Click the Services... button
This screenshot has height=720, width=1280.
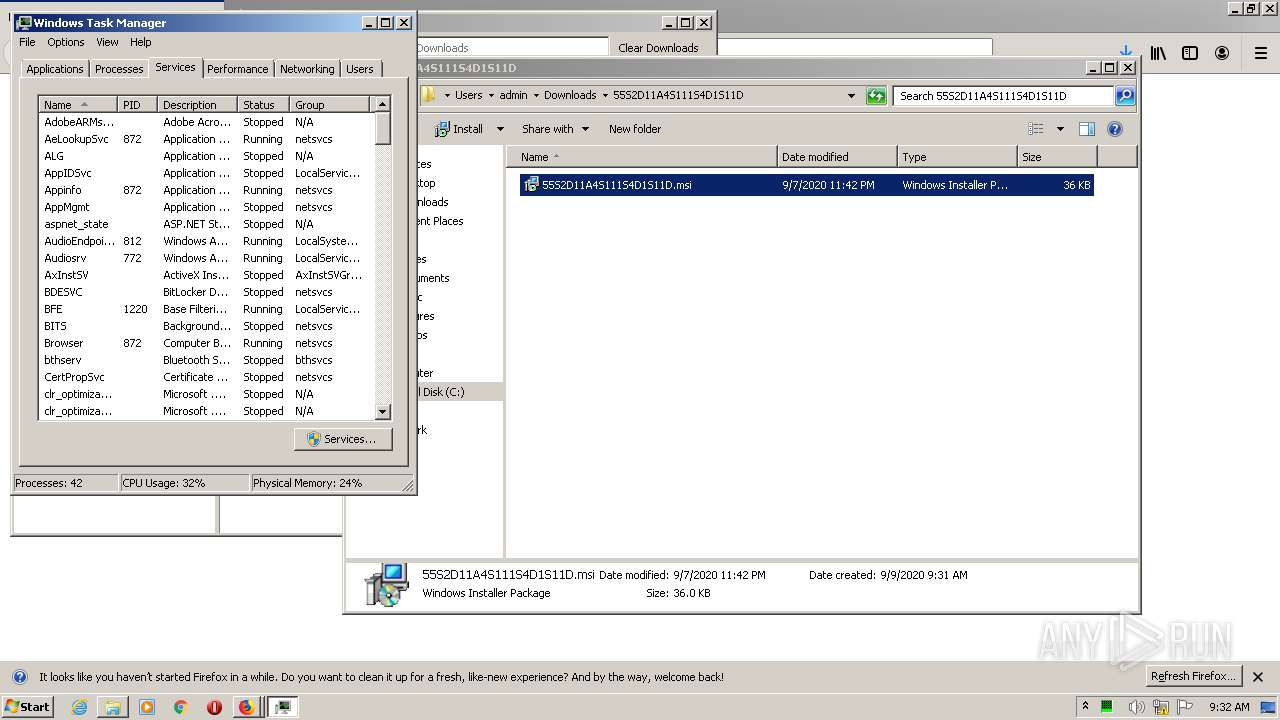343,439
